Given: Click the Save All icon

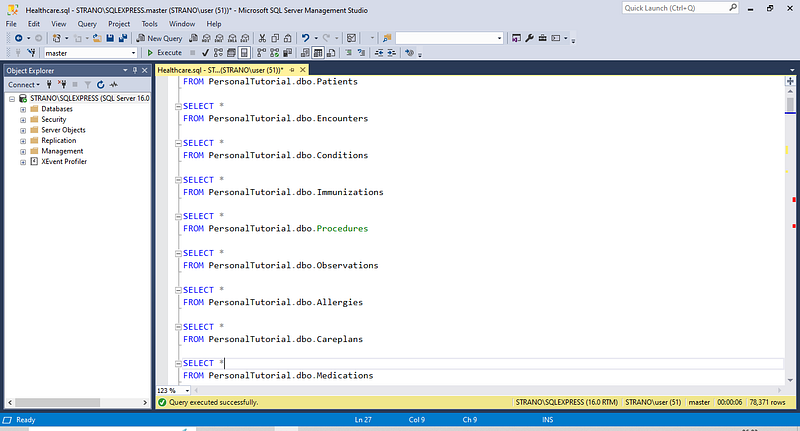Looking at the screenshot, I should (123, 38).
